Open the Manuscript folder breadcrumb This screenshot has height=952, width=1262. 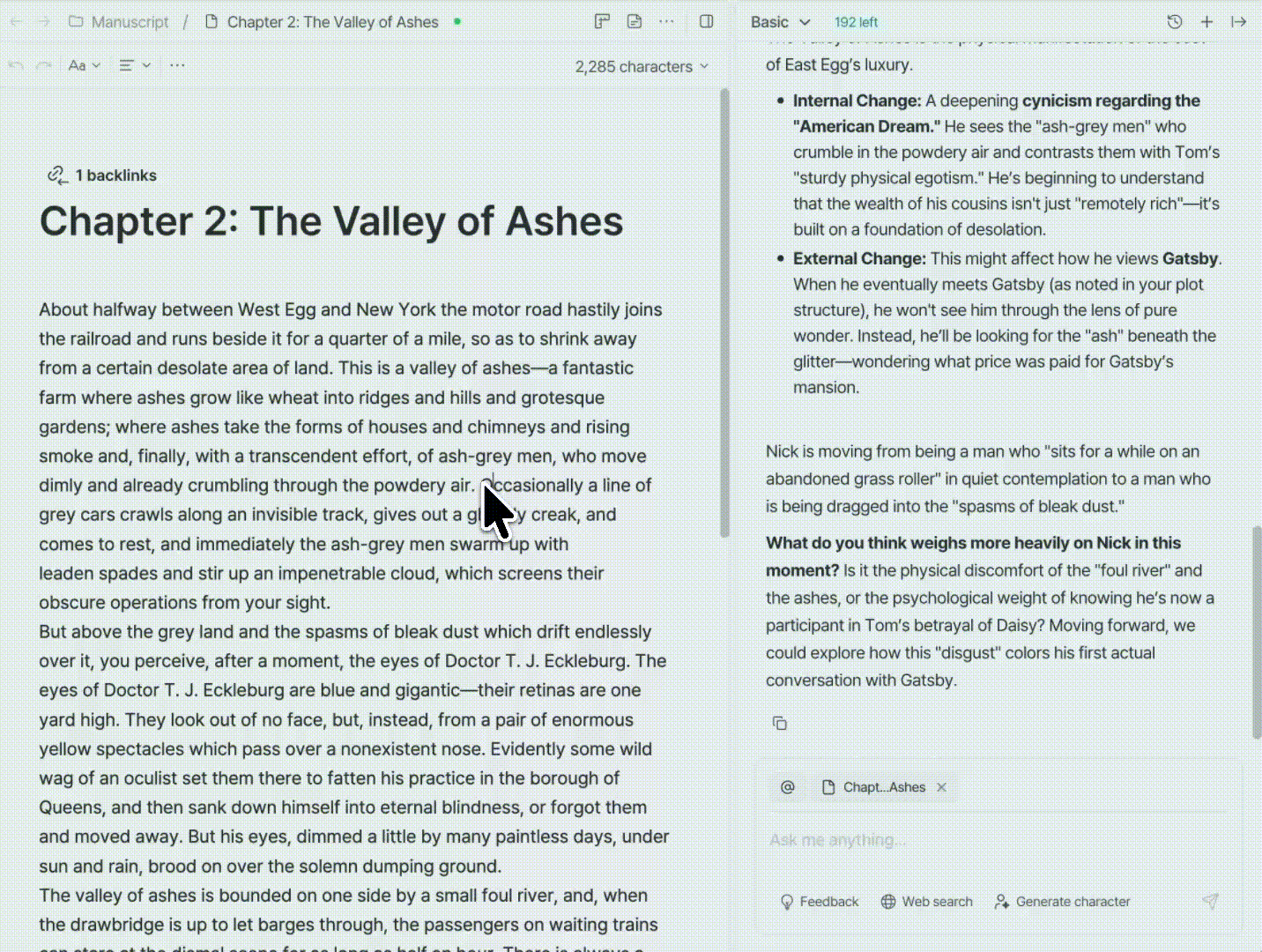tap(119, 22)
